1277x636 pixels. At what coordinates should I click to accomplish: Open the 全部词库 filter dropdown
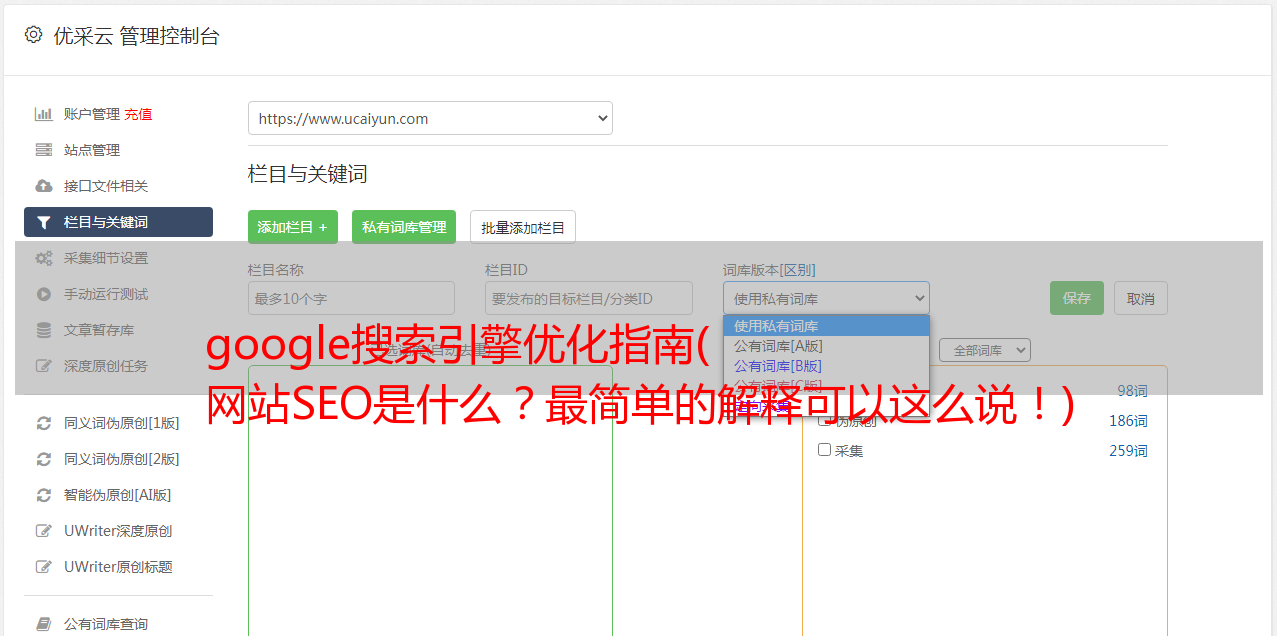985,350
